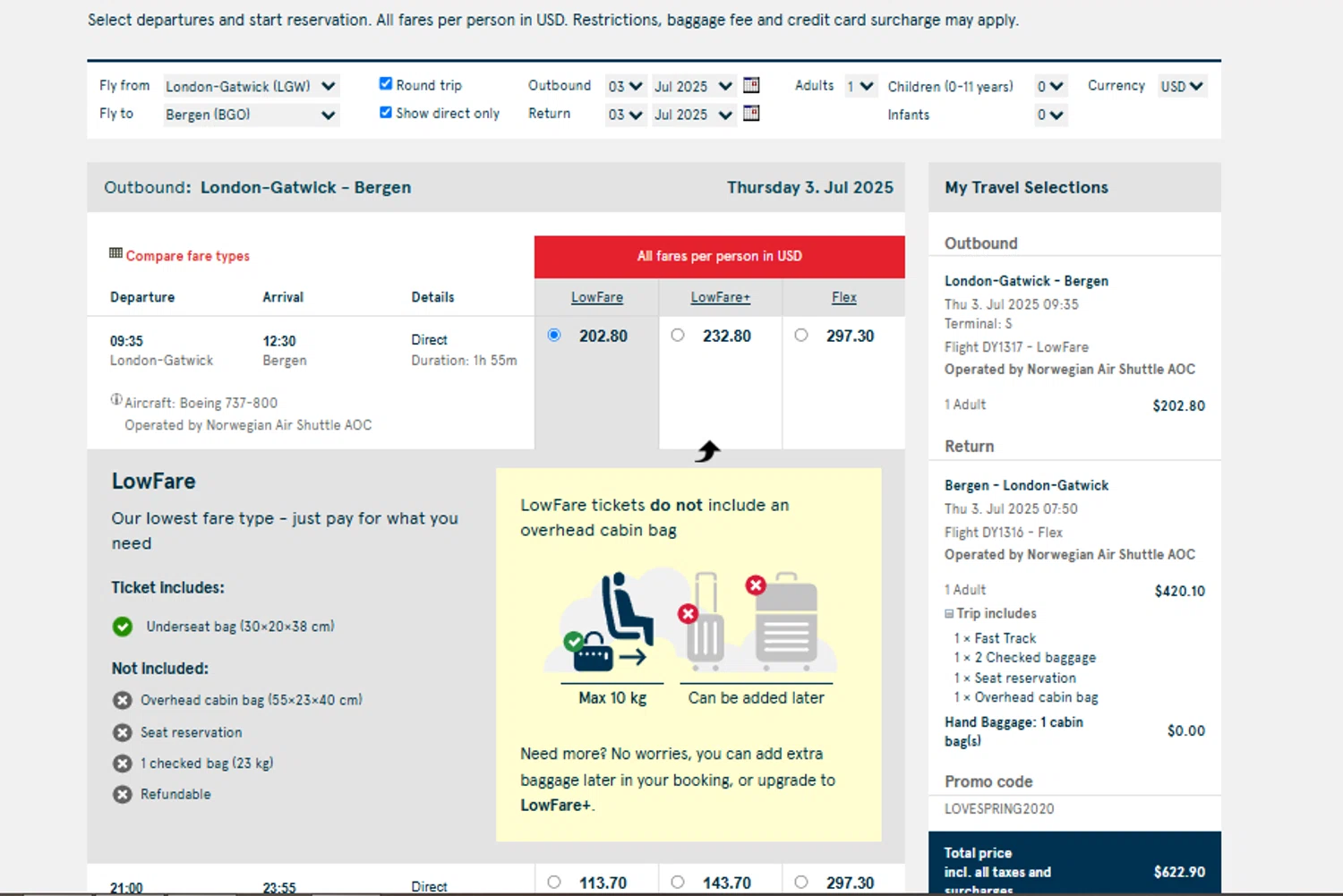Click the $420.10 return adult price
This screenshot has width=1343, height=896.
point(1180,591)
